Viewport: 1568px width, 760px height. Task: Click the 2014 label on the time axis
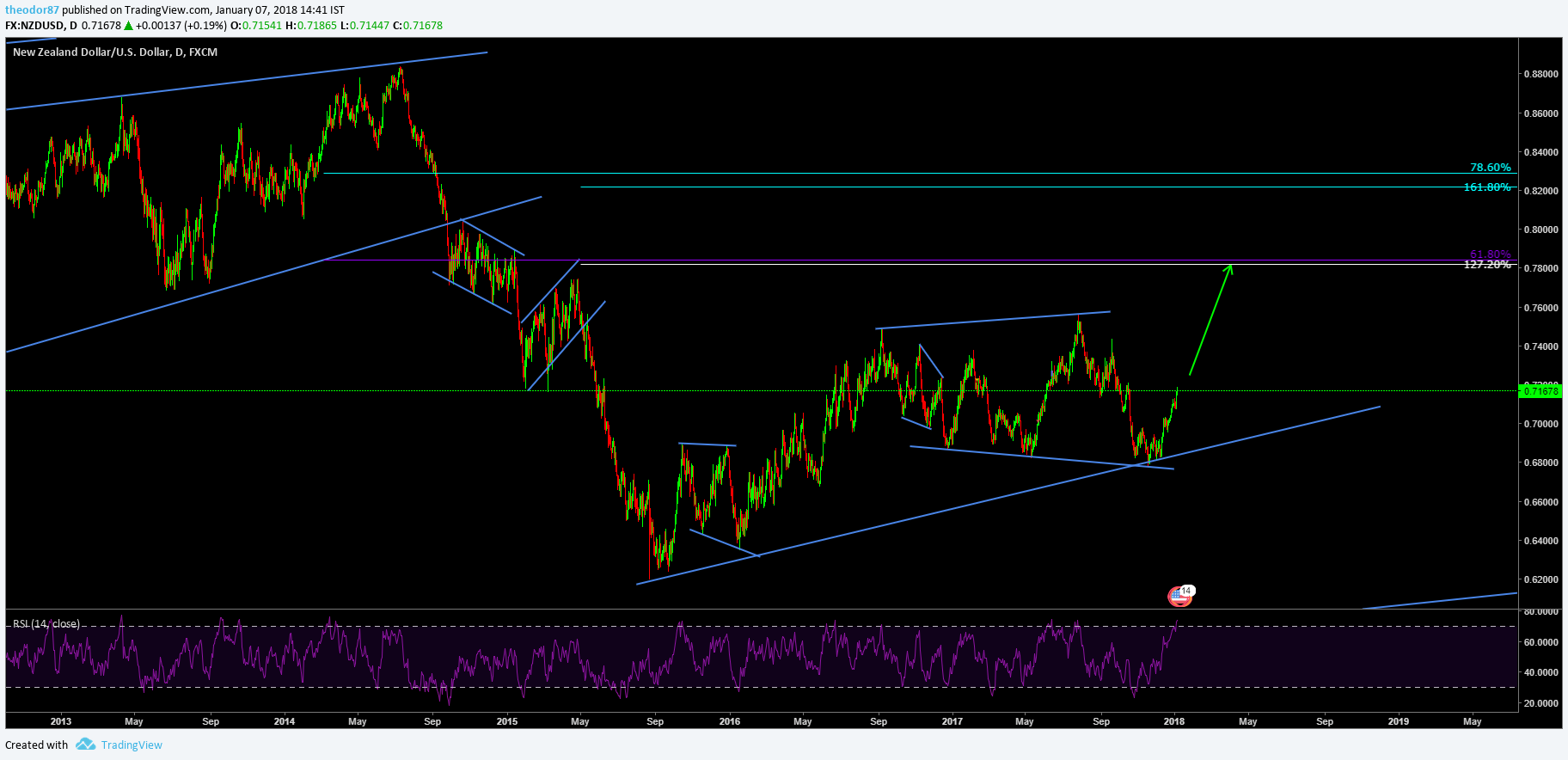[x=285, y=721]
